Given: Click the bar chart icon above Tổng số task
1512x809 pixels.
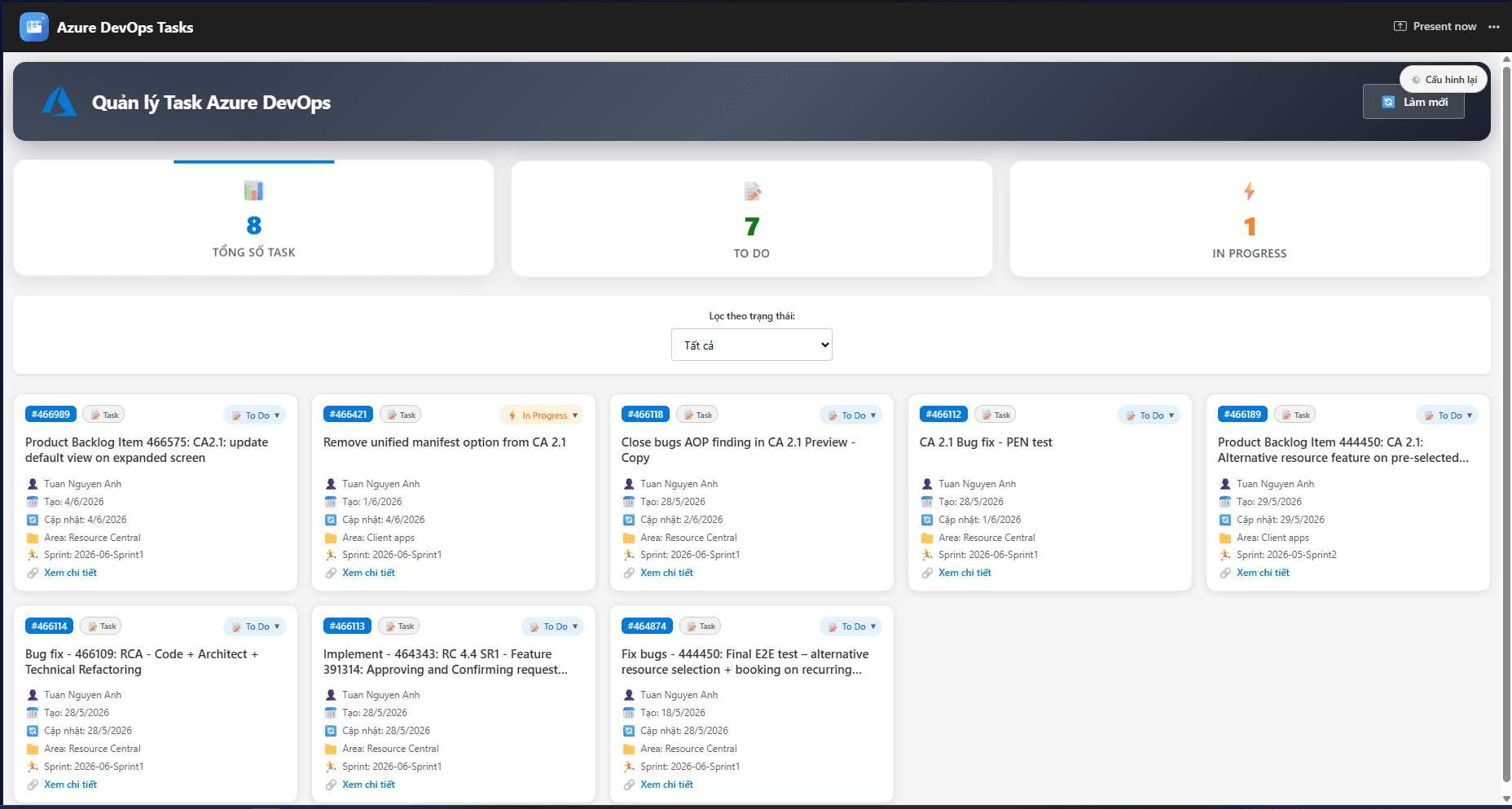Looking at the screenshot, I should coord(254,191).
